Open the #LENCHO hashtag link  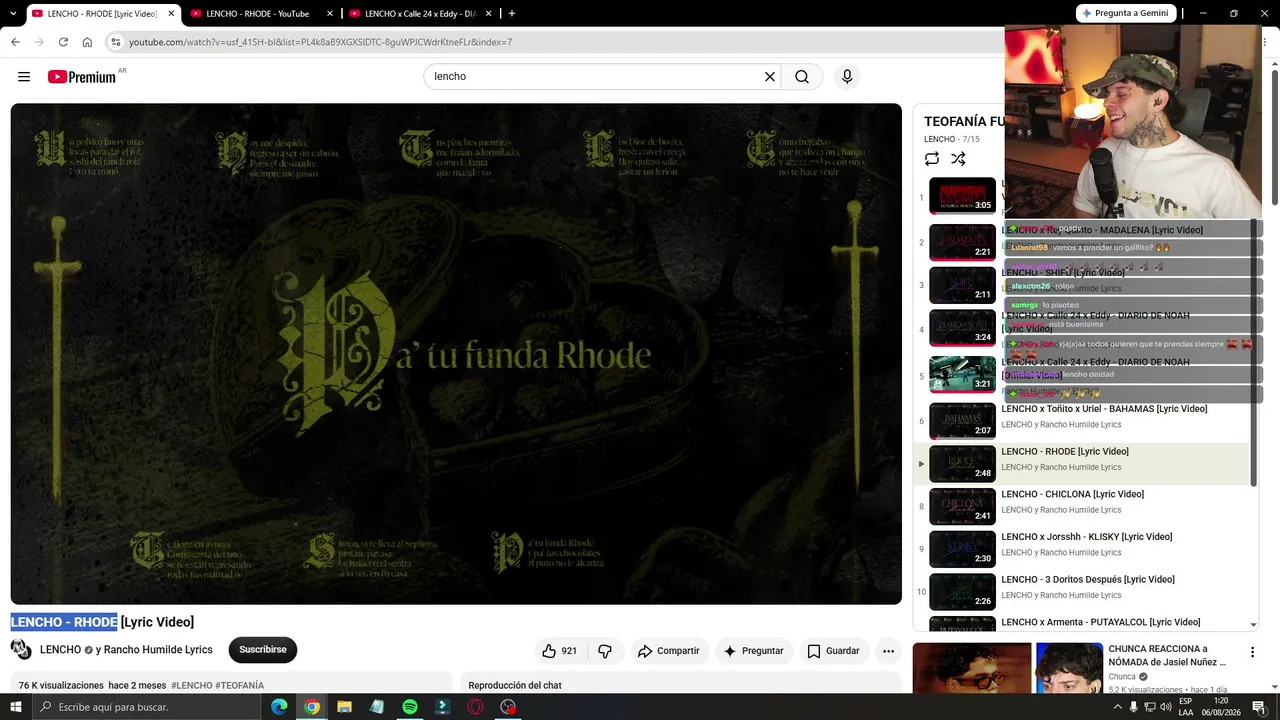tap(192, 686)
